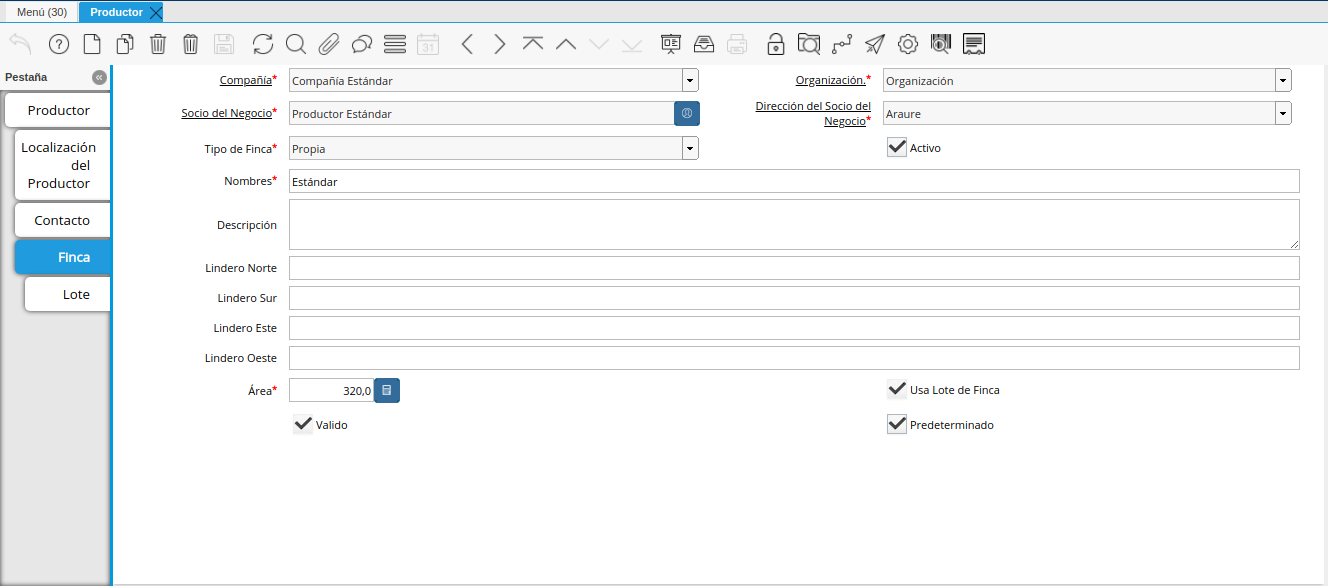Click the Lindero Este field
1328x587 pixels.
794,328
